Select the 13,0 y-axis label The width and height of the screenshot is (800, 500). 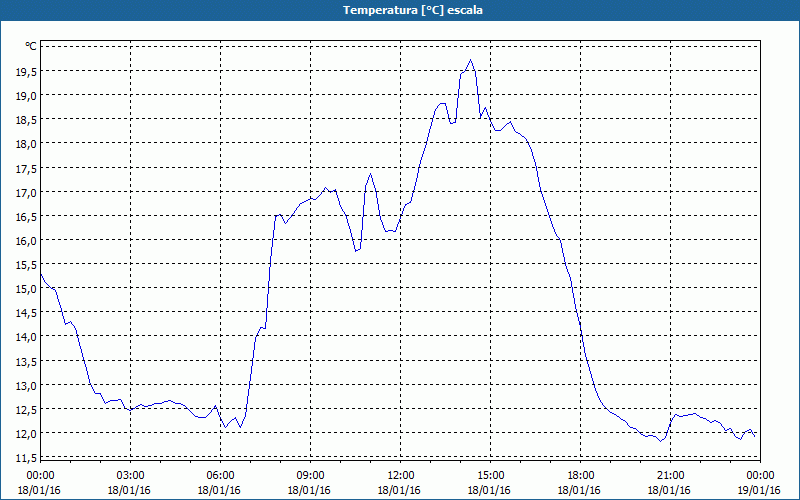coord(26,386)
